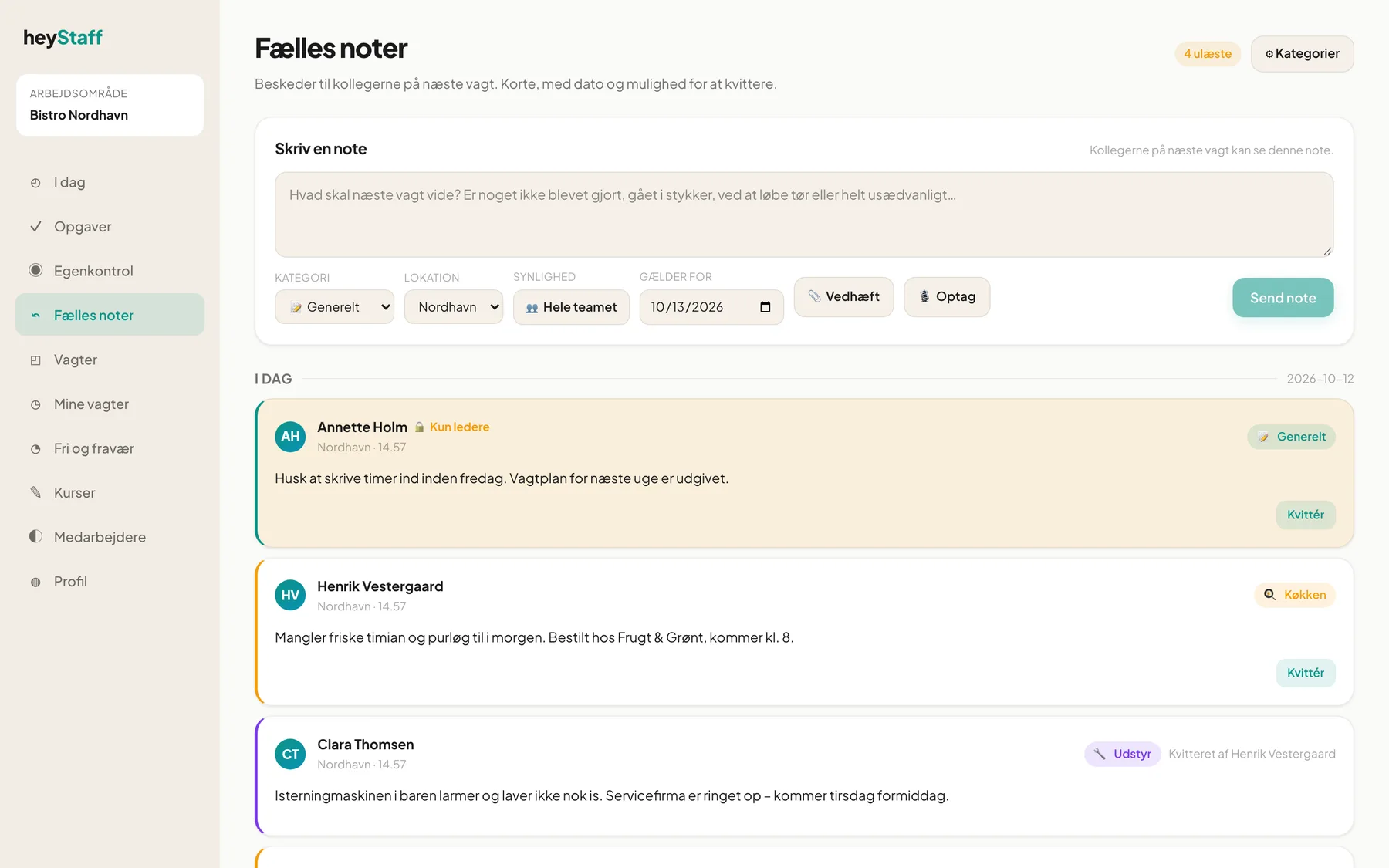Click the AH avatar of Annette Holm
Screen dimensions: 1389x868
pos(290,437)
